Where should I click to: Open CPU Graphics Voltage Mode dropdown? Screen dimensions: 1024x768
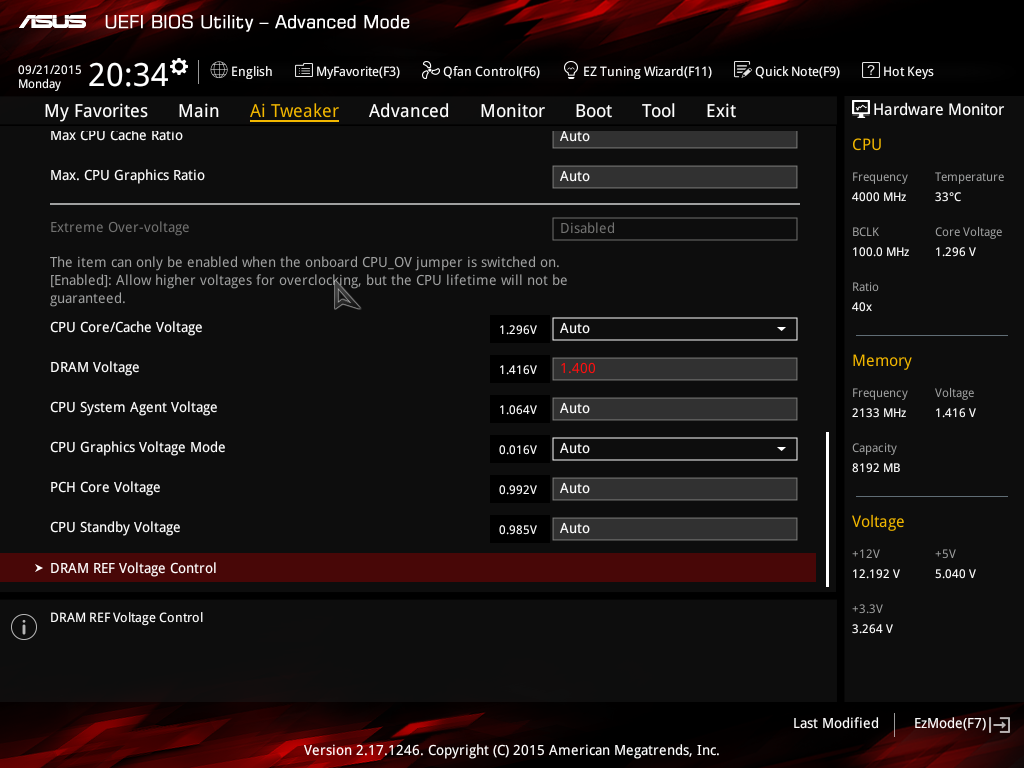click(675, 449)
